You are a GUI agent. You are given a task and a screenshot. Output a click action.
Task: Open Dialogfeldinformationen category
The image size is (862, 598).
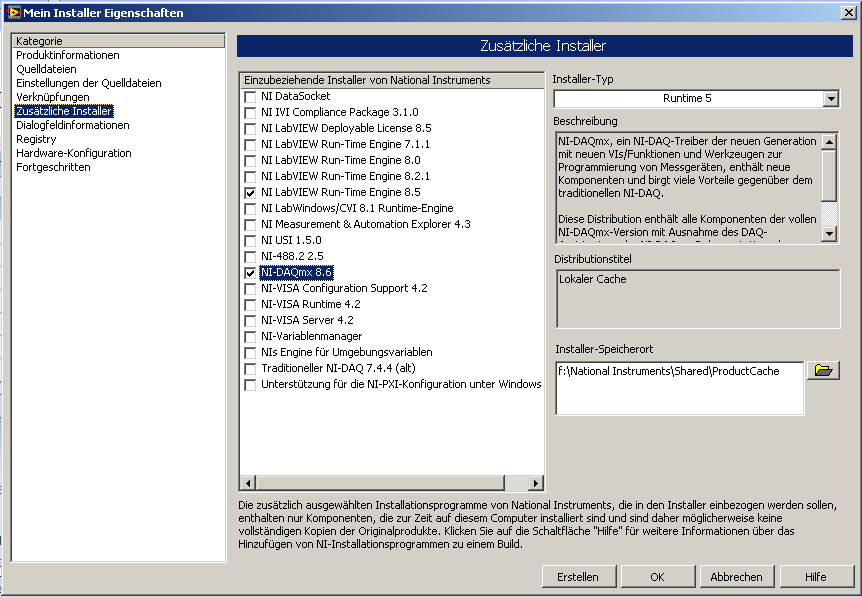click(x=73, y=125)
